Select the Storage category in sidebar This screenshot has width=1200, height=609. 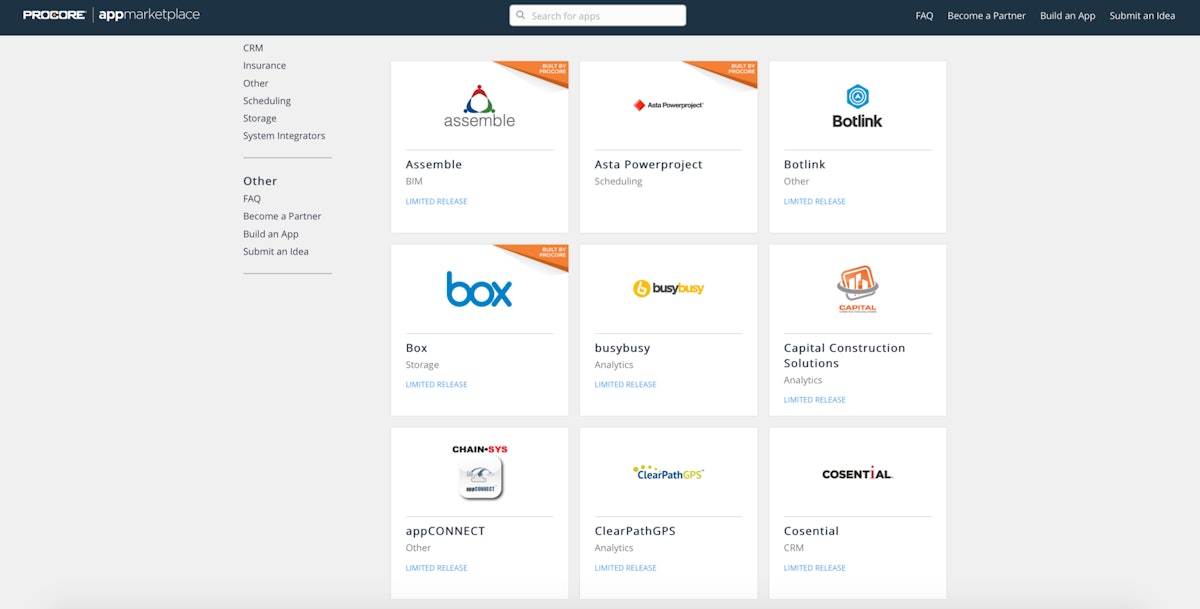(x=259, y=117)
